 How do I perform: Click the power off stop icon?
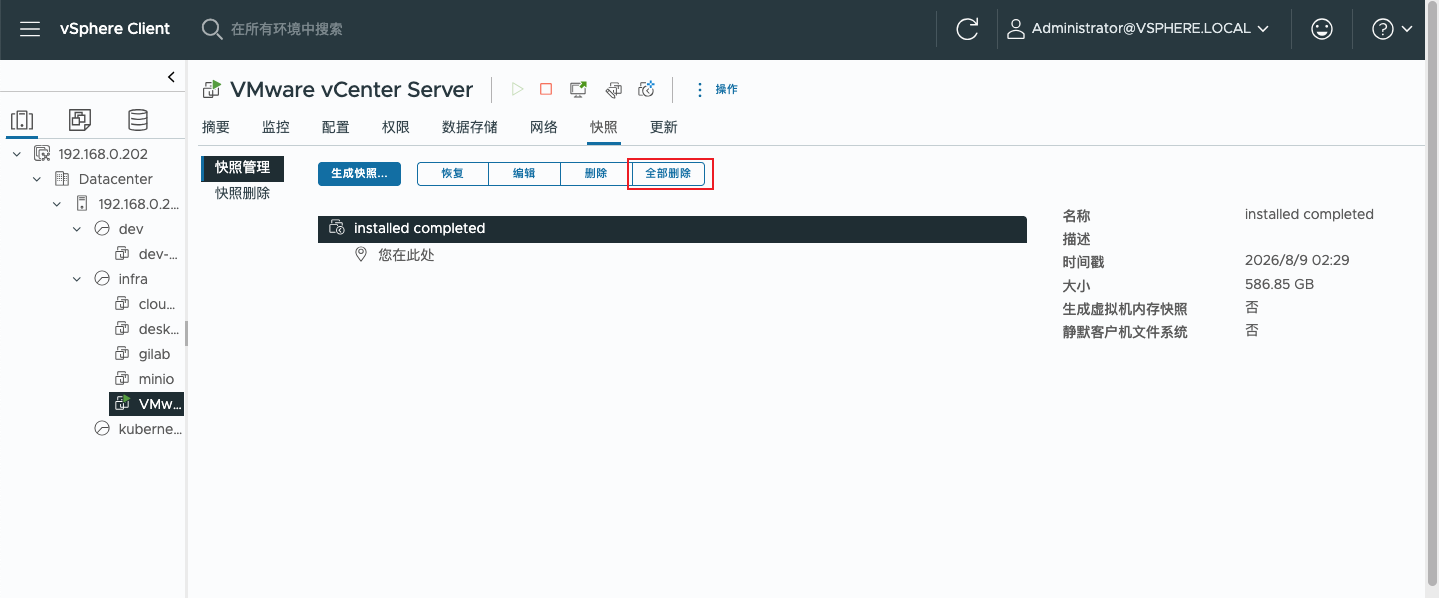[x=546, y=89]
